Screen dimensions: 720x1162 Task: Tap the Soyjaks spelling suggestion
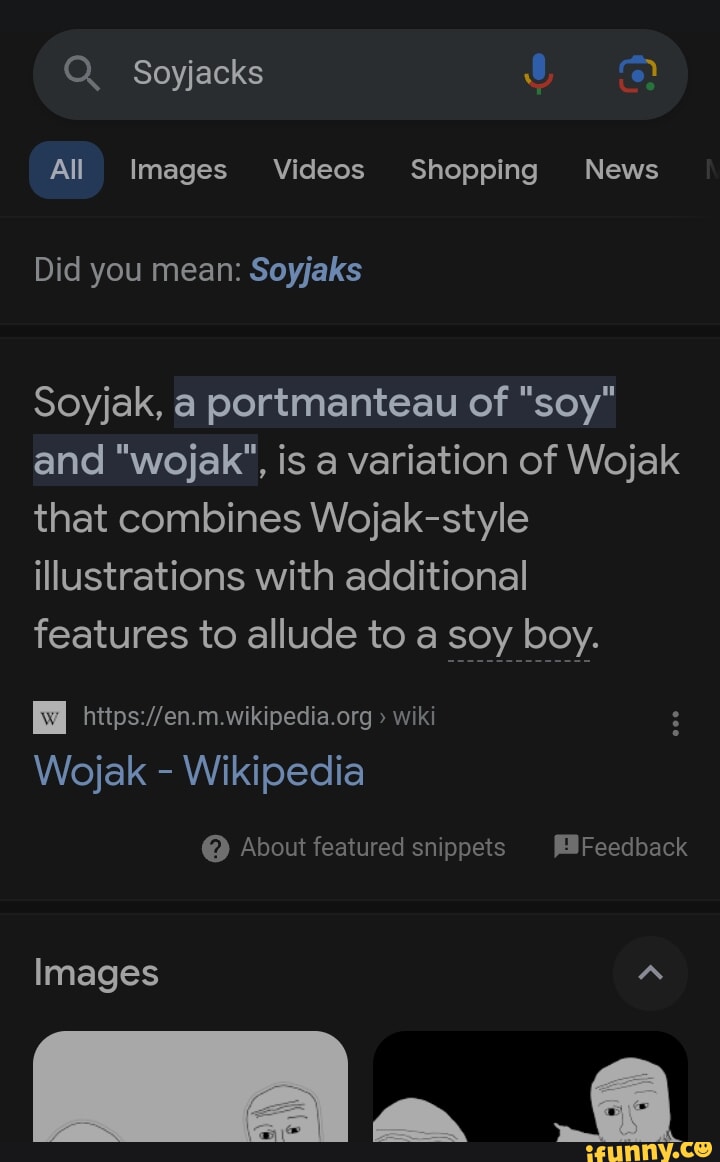(x=305, y=269)
